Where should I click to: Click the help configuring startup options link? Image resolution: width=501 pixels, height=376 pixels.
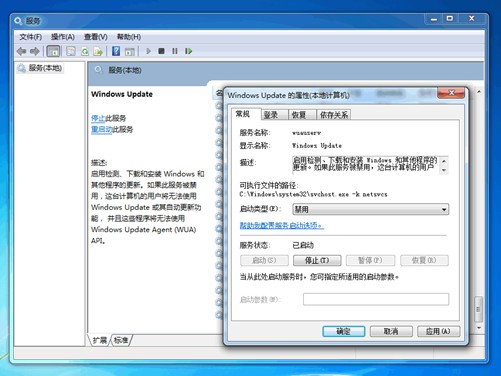[x=282, y=226]
